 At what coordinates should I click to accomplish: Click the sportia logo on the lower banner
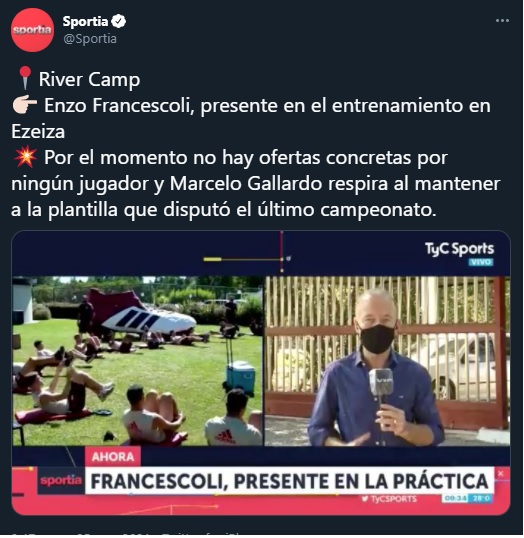(61, 480)
